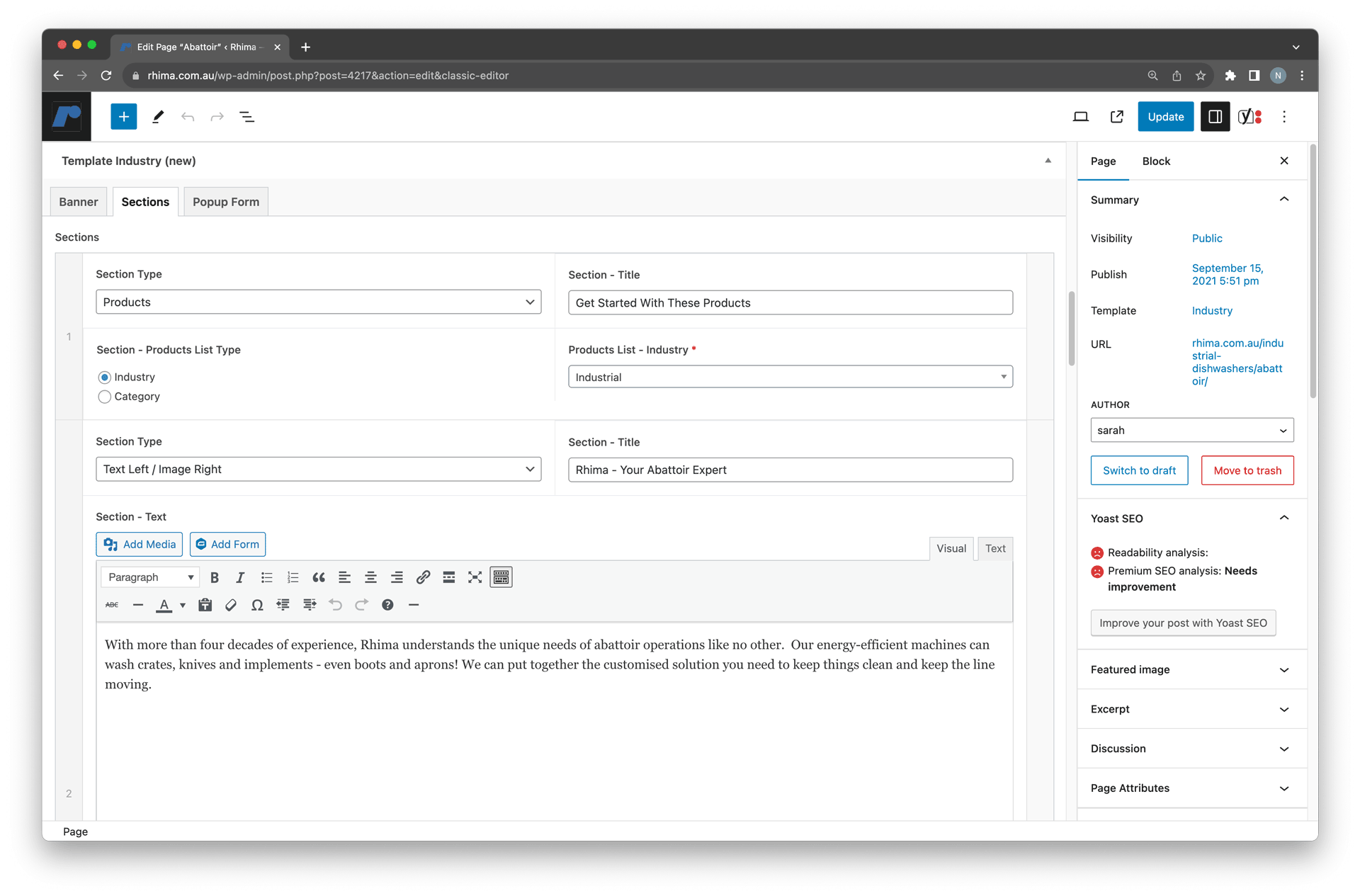Switch to the Popup Form tab

[226, 202]
